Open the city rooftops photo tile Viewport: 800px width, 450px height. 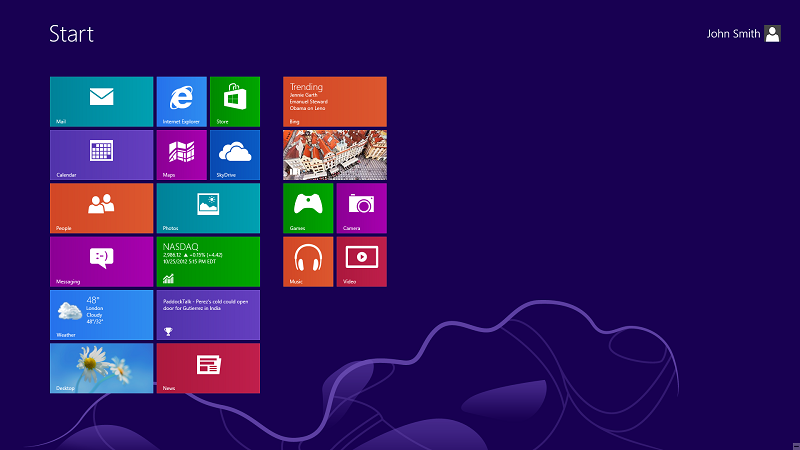click(x=335, y=155)
